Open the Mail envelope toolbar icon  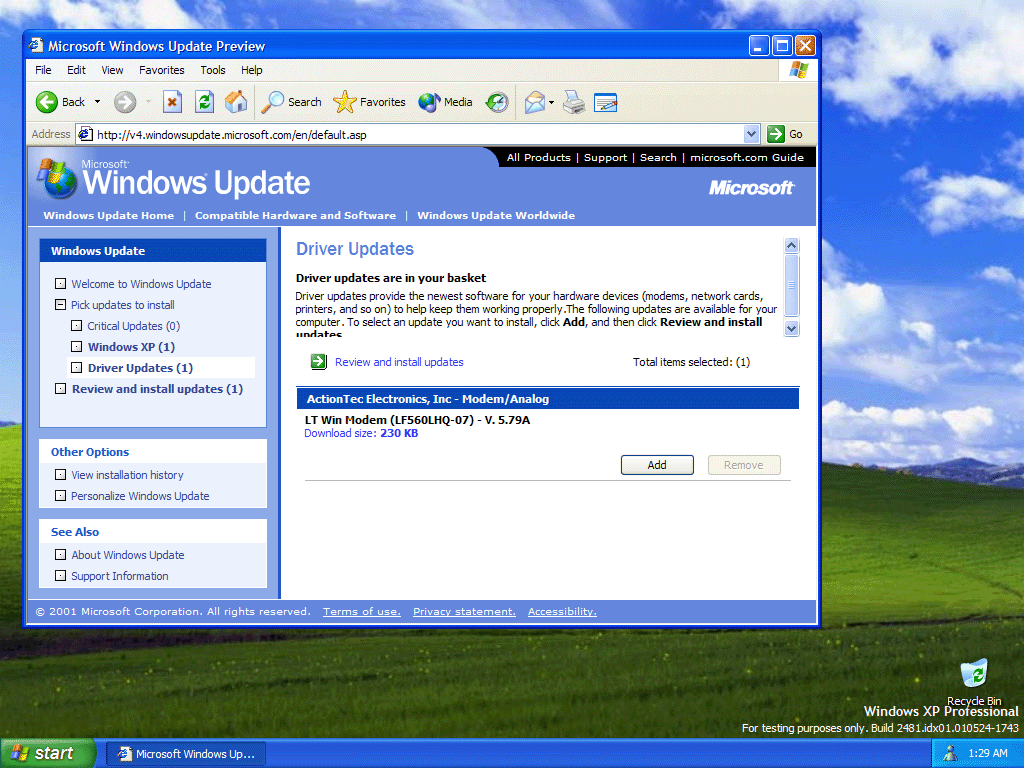[534, 102]
